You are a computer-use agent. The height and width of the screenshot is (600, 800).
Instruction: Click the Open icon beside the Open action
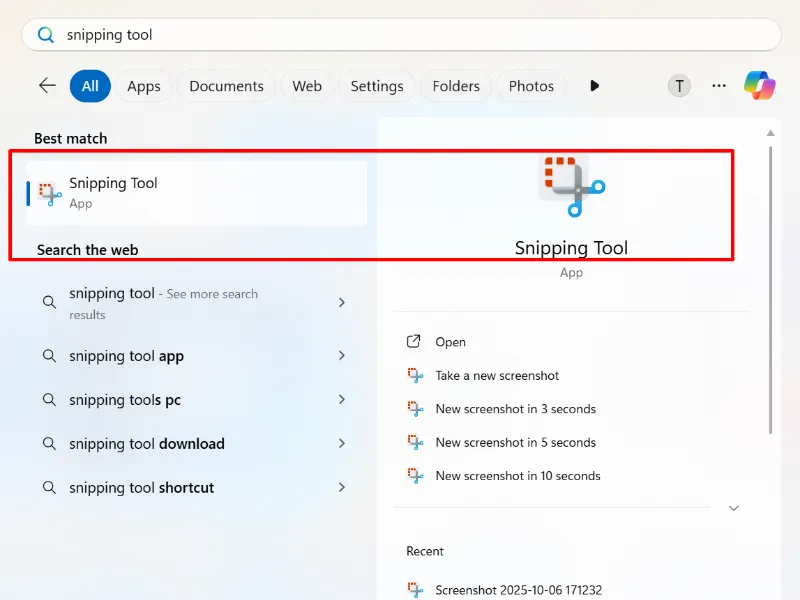[414, 341]
